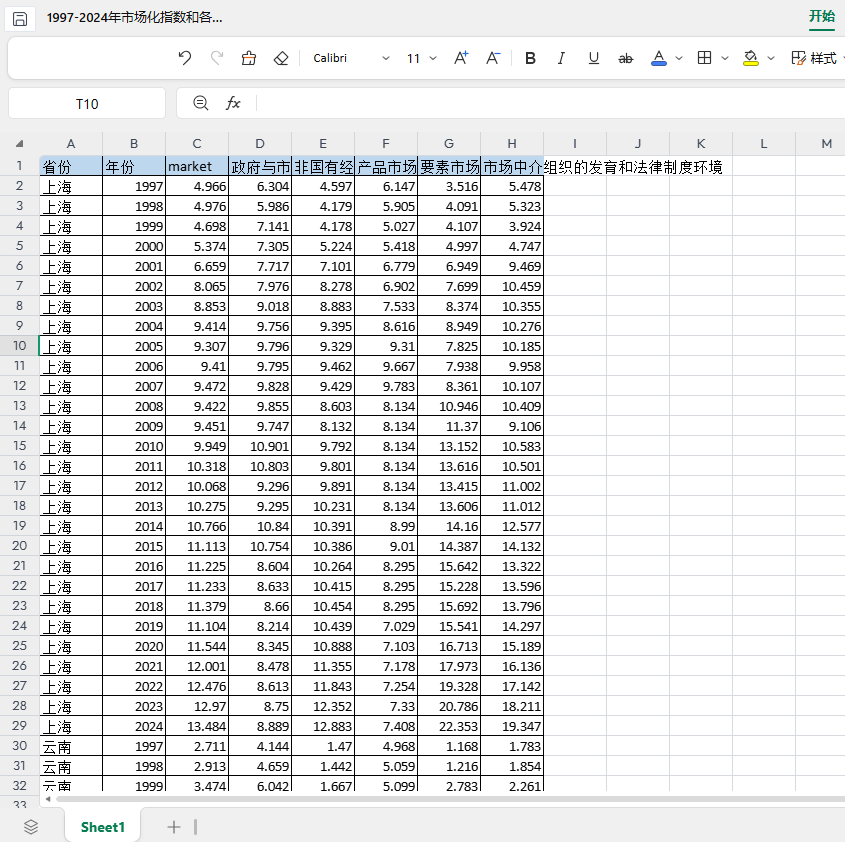The image size is (845, 842).
Task: Toggle italic formatting
Action: 561,58
